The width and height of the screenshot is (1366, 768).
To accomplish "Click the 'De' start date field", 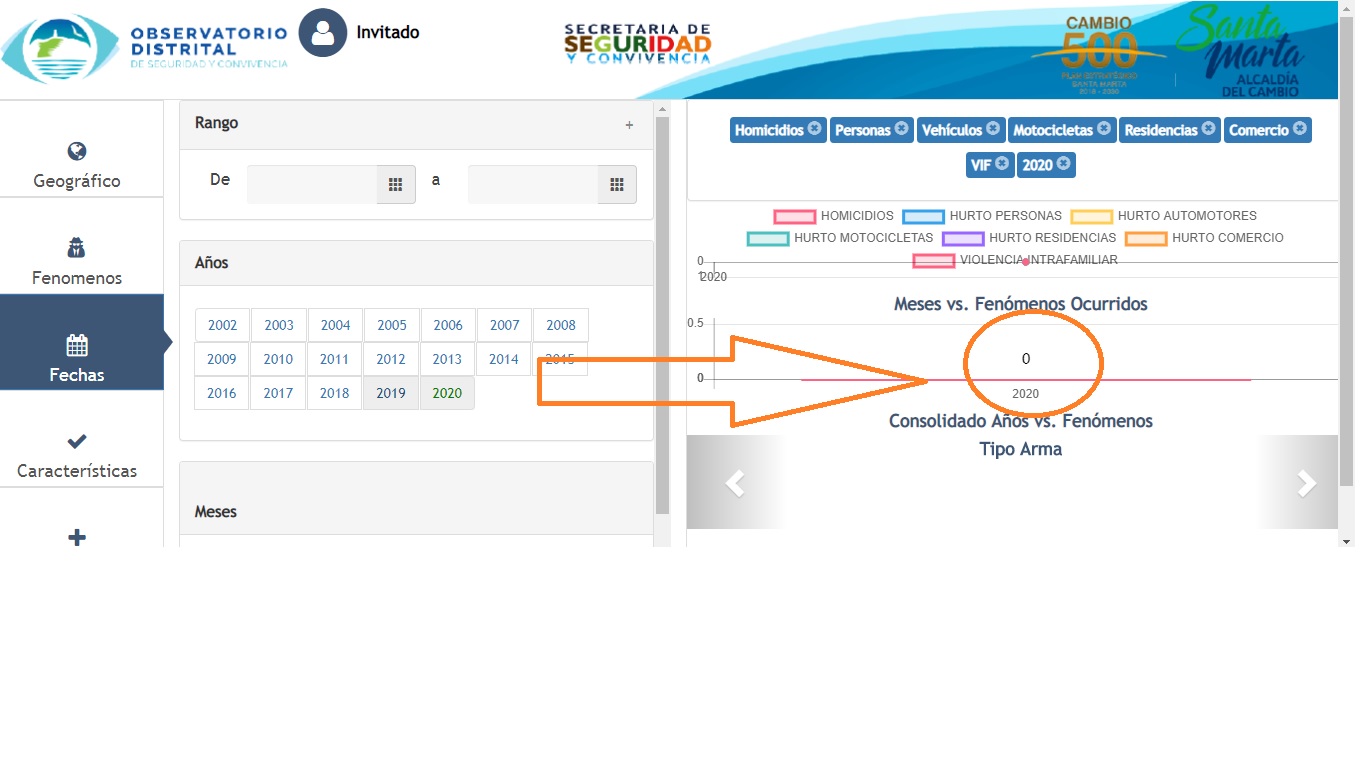I will tap(312, 184).
